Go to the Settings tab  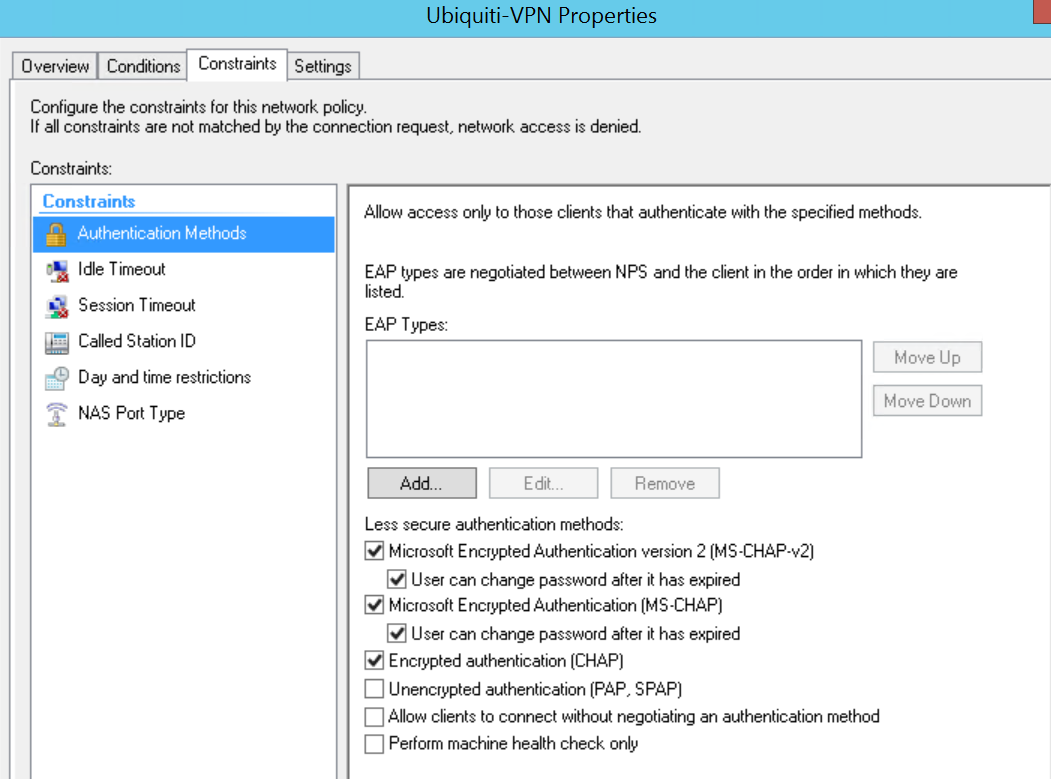[322, 66]
